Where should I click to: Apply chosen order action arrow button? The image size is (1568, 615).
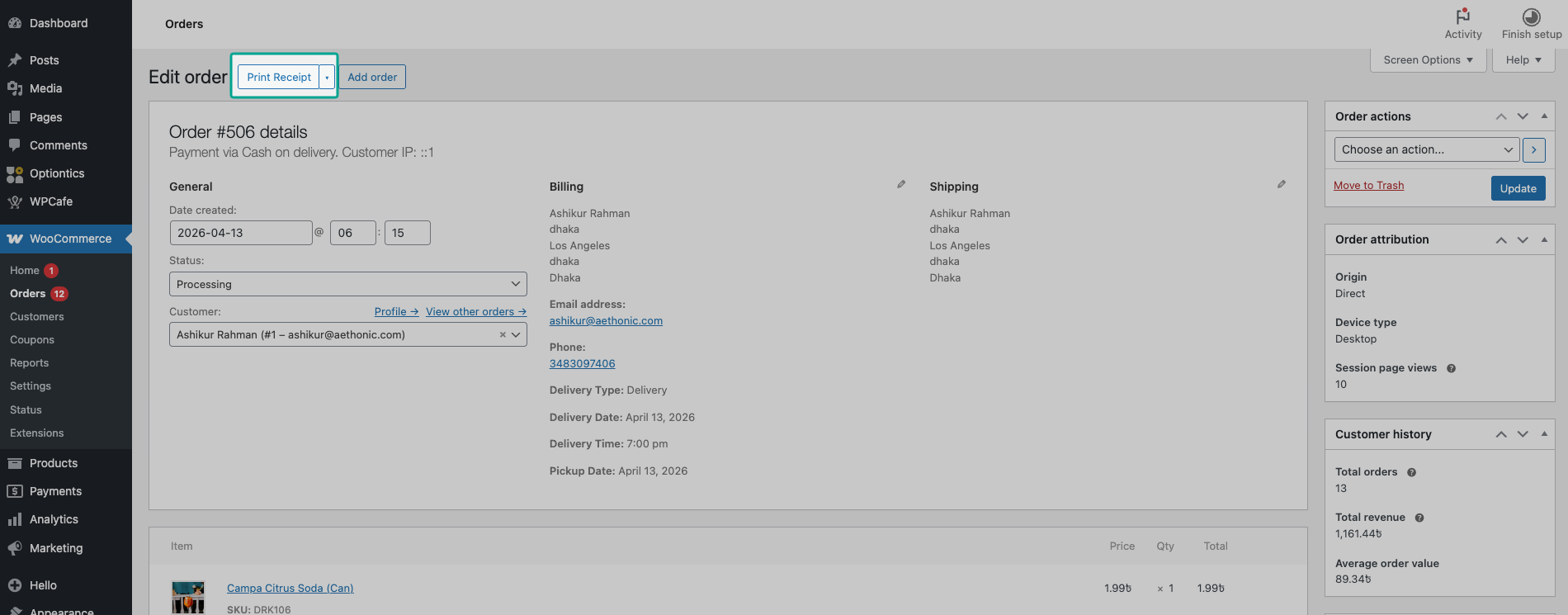pyautogui.click(x=1534, y=149)
